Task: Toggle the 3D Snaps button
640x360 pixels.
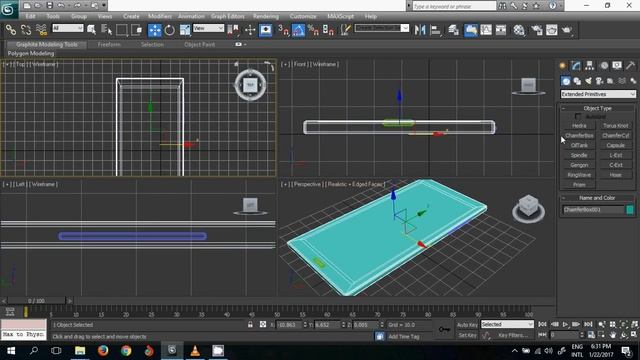Action: 283,30
